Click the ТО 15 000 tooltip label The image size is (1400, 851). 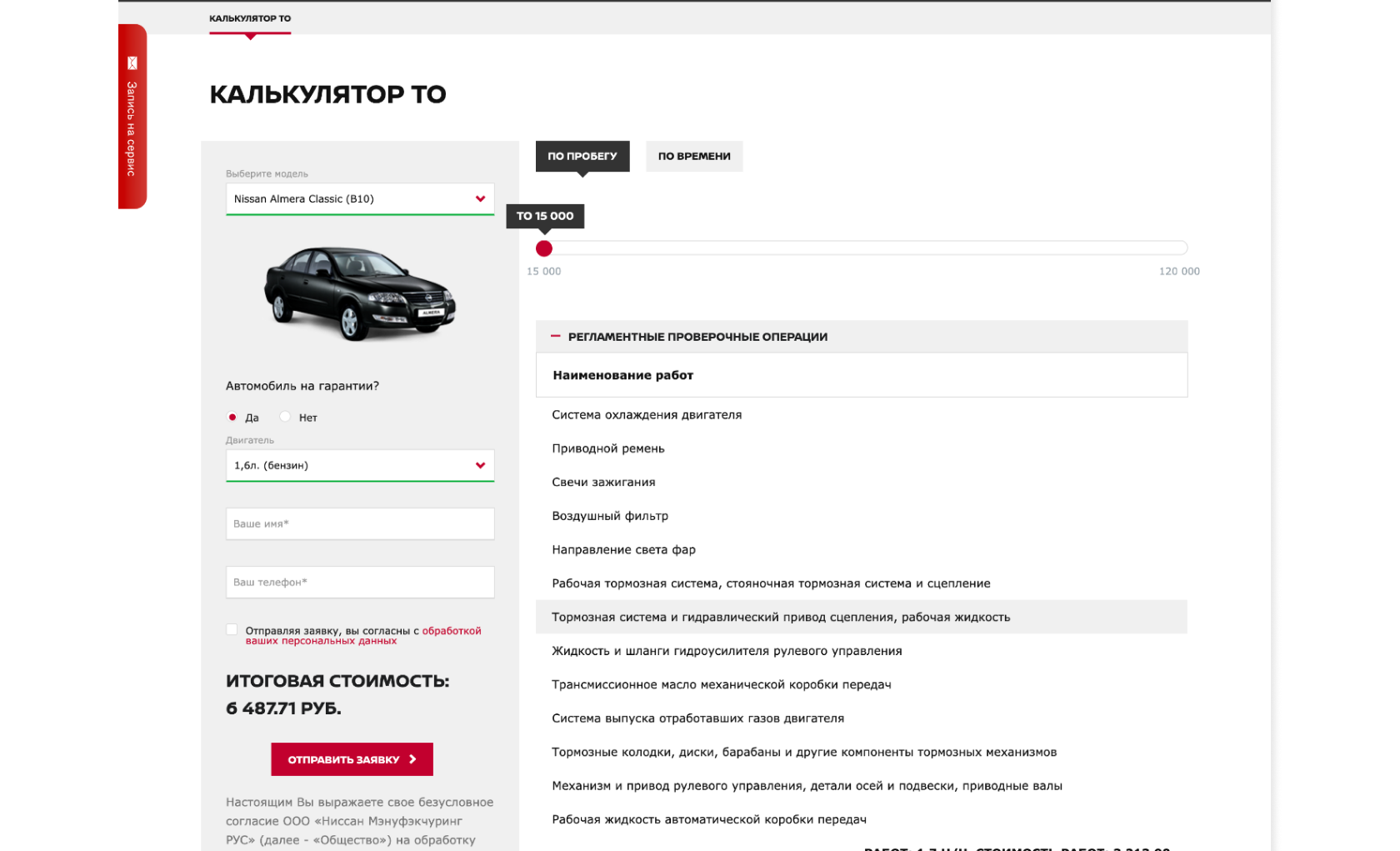[545, 216]
